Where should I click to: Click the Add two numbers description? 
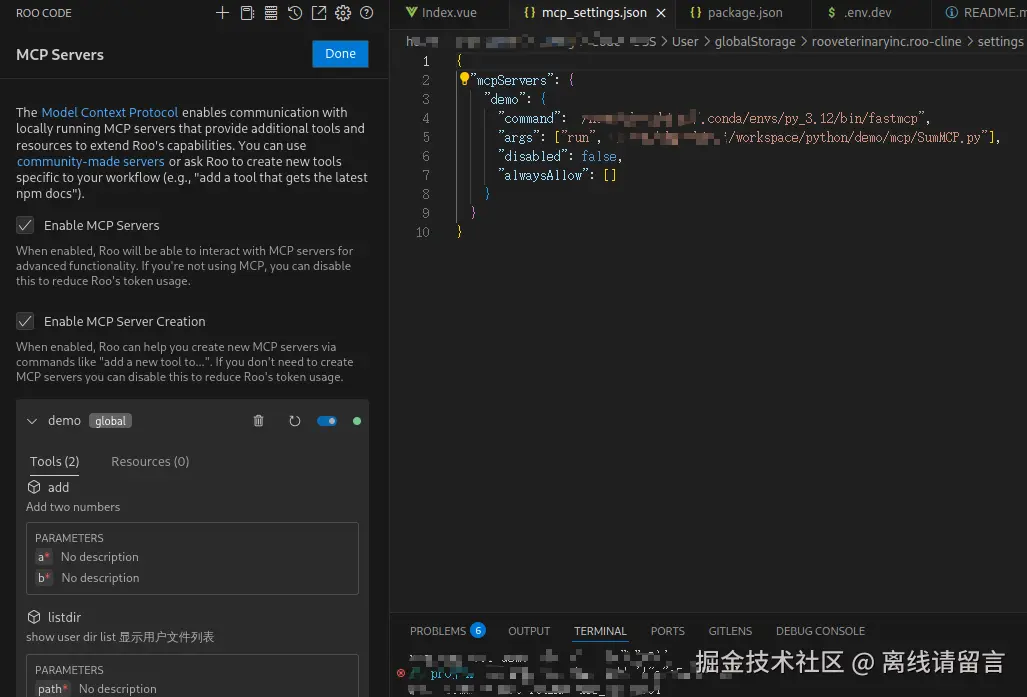(x=73, y=506)
